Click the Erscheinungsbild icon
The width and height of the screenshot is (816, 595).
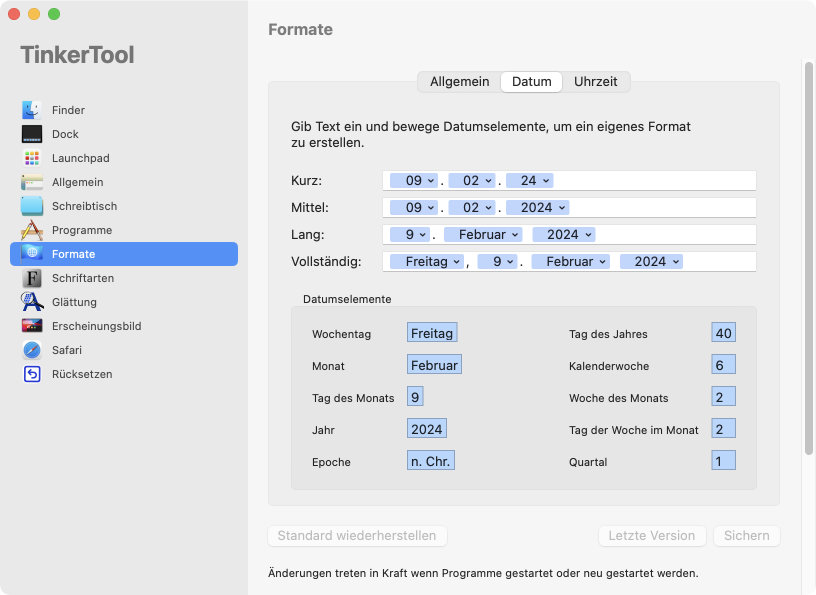[x=32, y=326]
